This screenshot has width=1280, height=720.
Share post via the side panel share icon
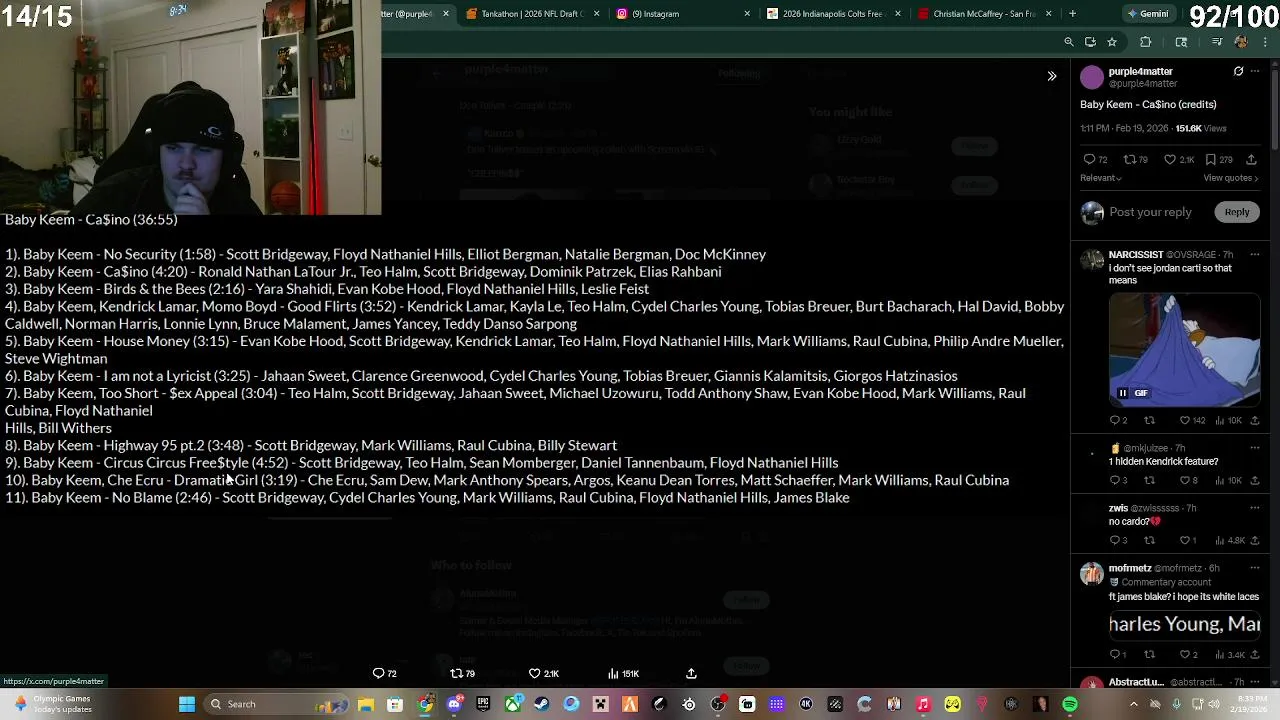(1251, 159)
